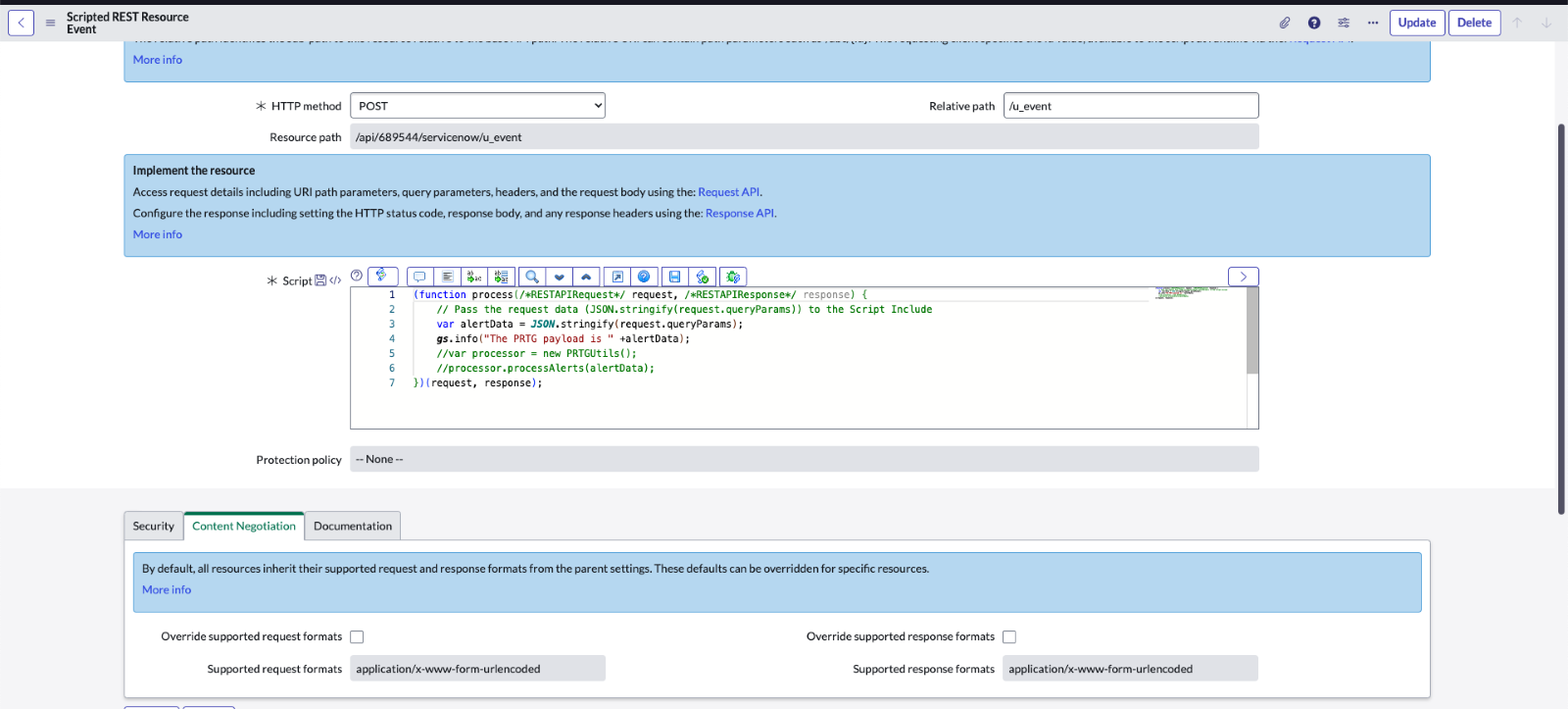Click the script search magnifier icon
Viewport: 1568px width, 709px height.
coord(531,277)
